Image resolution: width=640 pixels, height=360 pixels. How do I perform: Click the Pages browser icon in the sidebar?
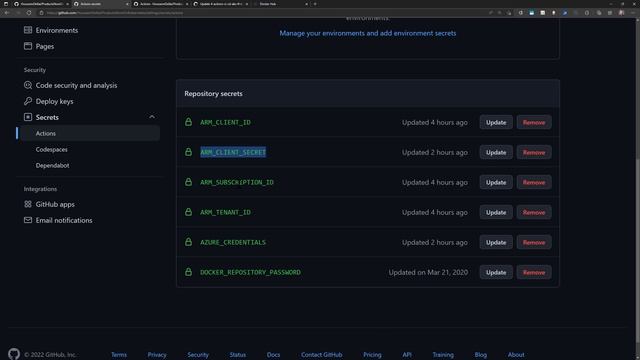28,46
